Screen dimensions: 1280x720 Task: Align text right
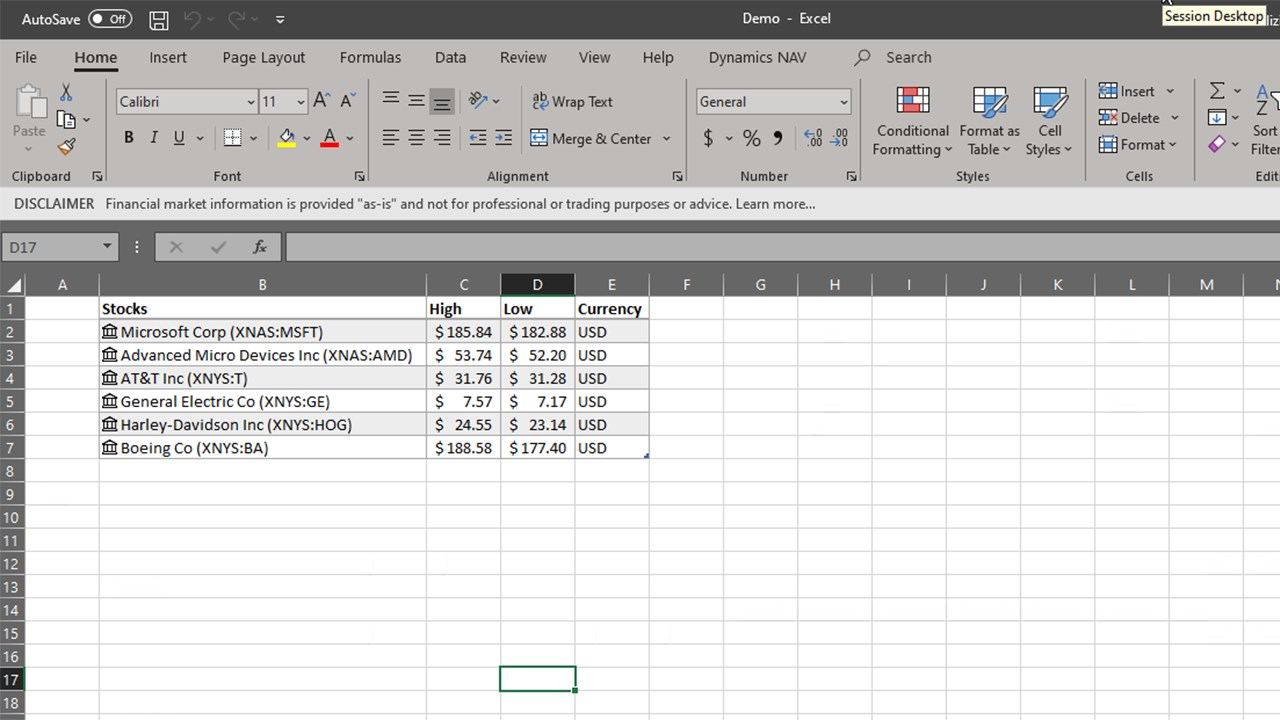coord(442,138)
